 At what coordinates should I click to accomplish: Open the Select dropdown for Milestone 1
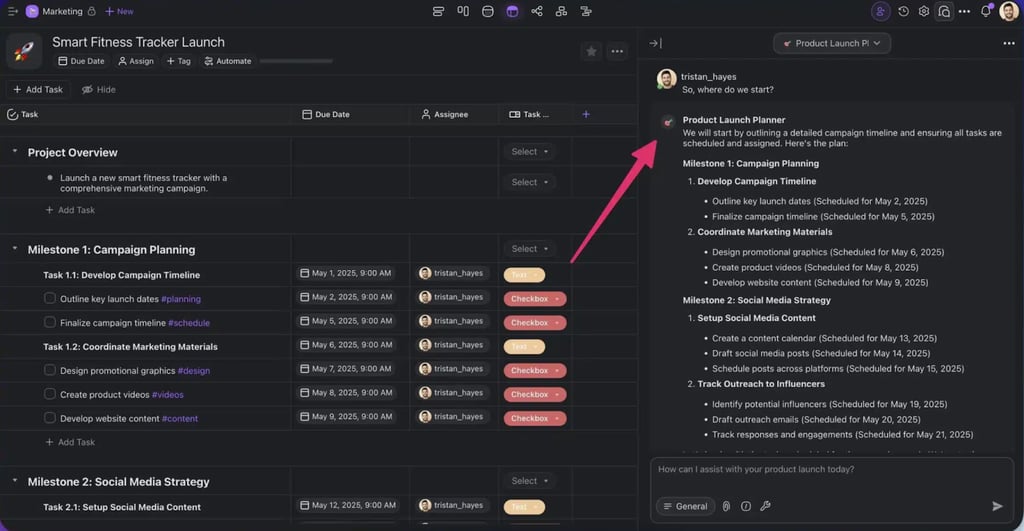pos(529,249)
